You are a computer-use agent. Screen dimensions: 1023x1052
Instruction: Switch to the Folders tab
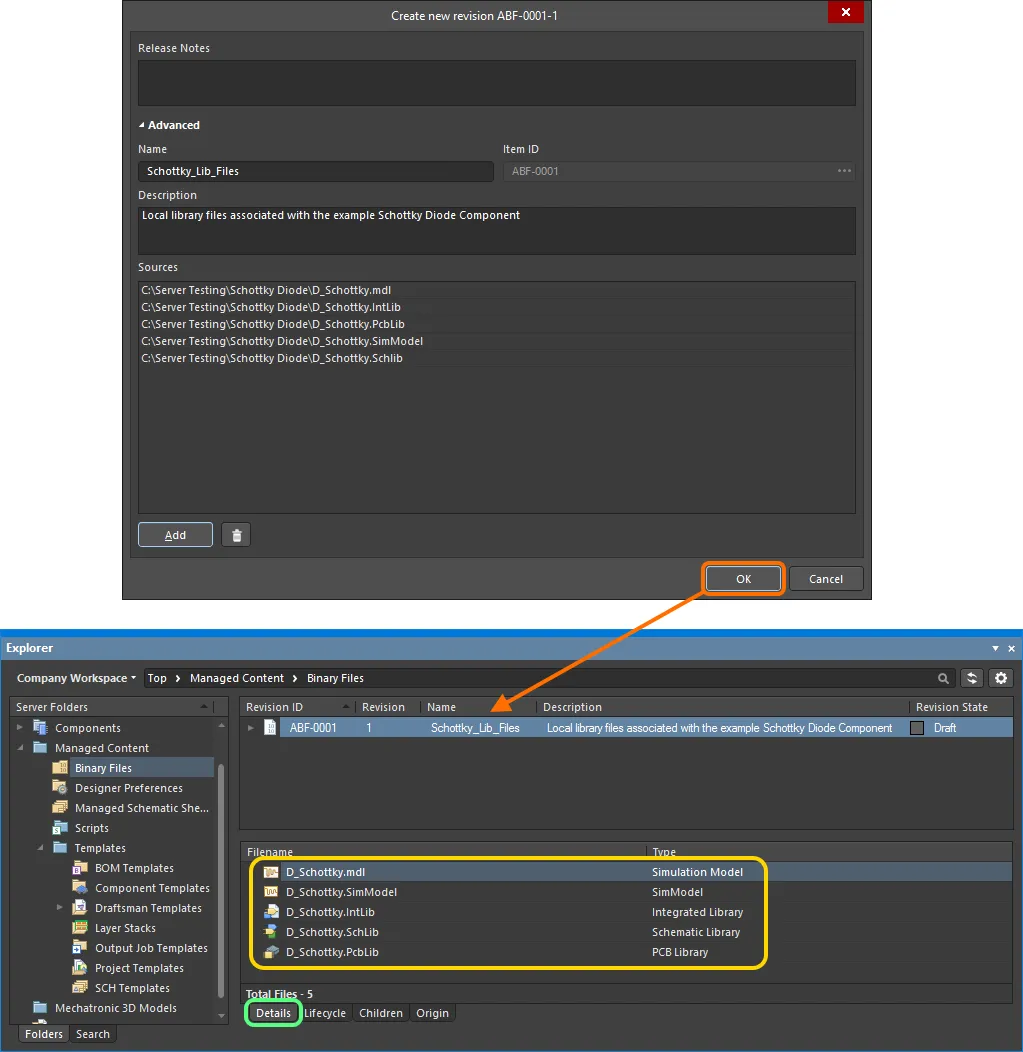pos(44,1034)
